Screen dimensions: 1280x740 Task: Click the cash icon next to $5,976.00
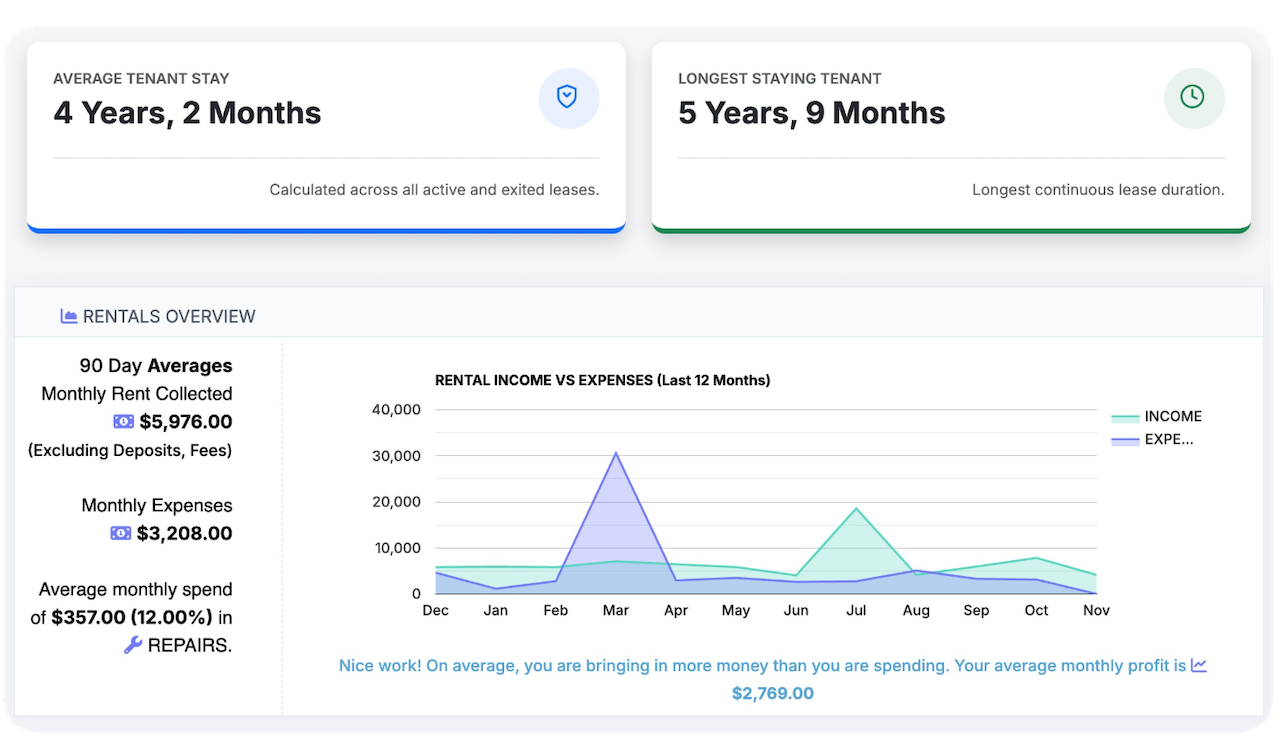122,421
